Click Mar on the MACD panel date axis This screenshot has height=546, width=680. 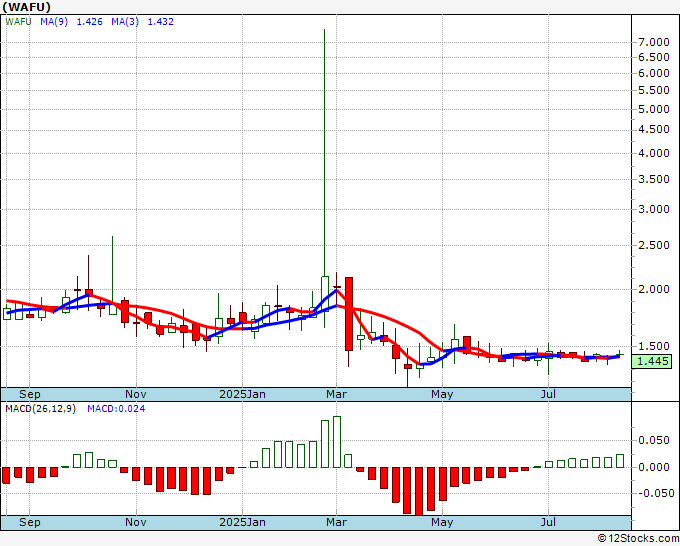tap(337, 522)
